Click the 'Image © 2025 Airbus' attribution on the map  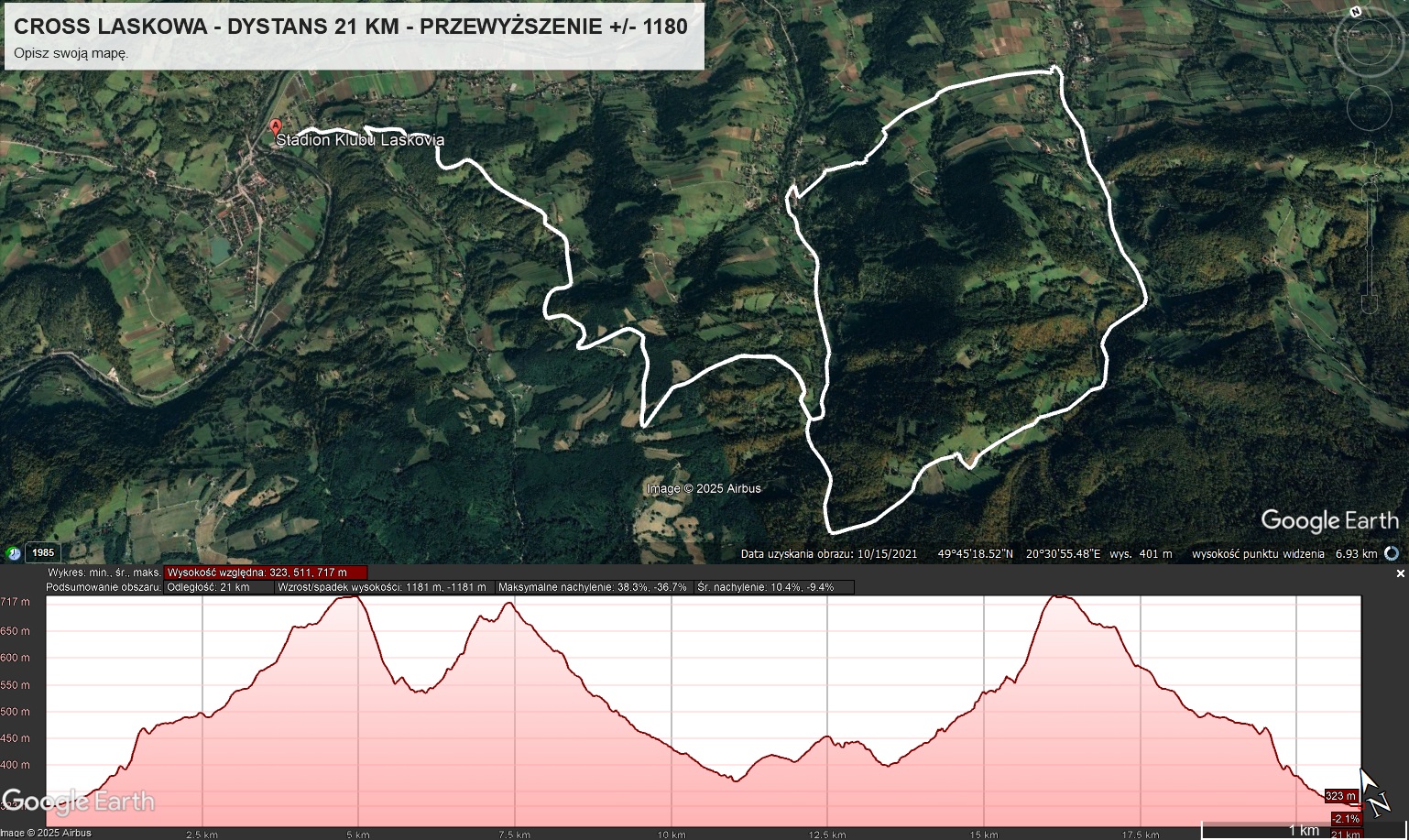point(704,489)
